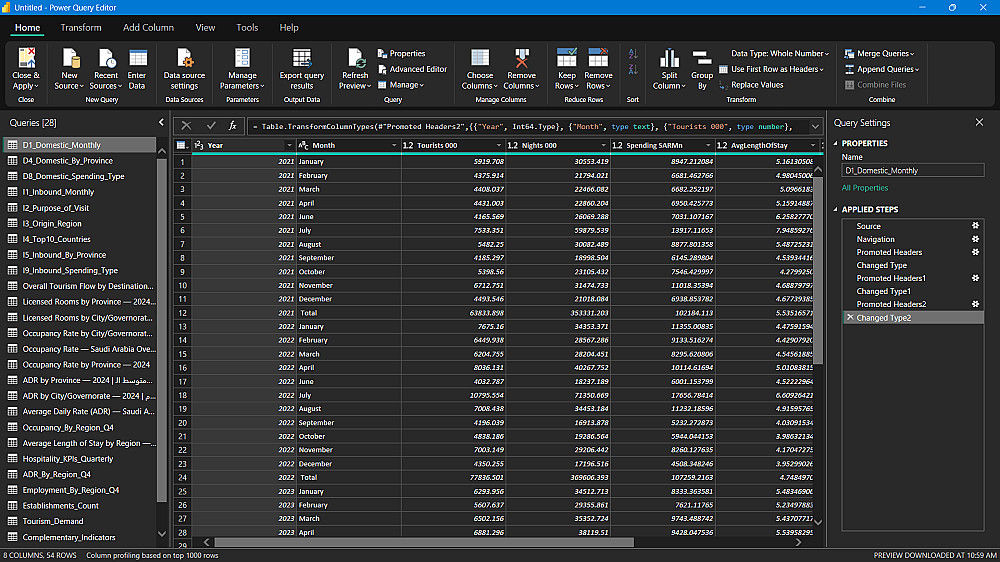This screenshot has width=1000, height=562.
Task: Delete the Changed Type2 applied step
Action: [850, 317]
